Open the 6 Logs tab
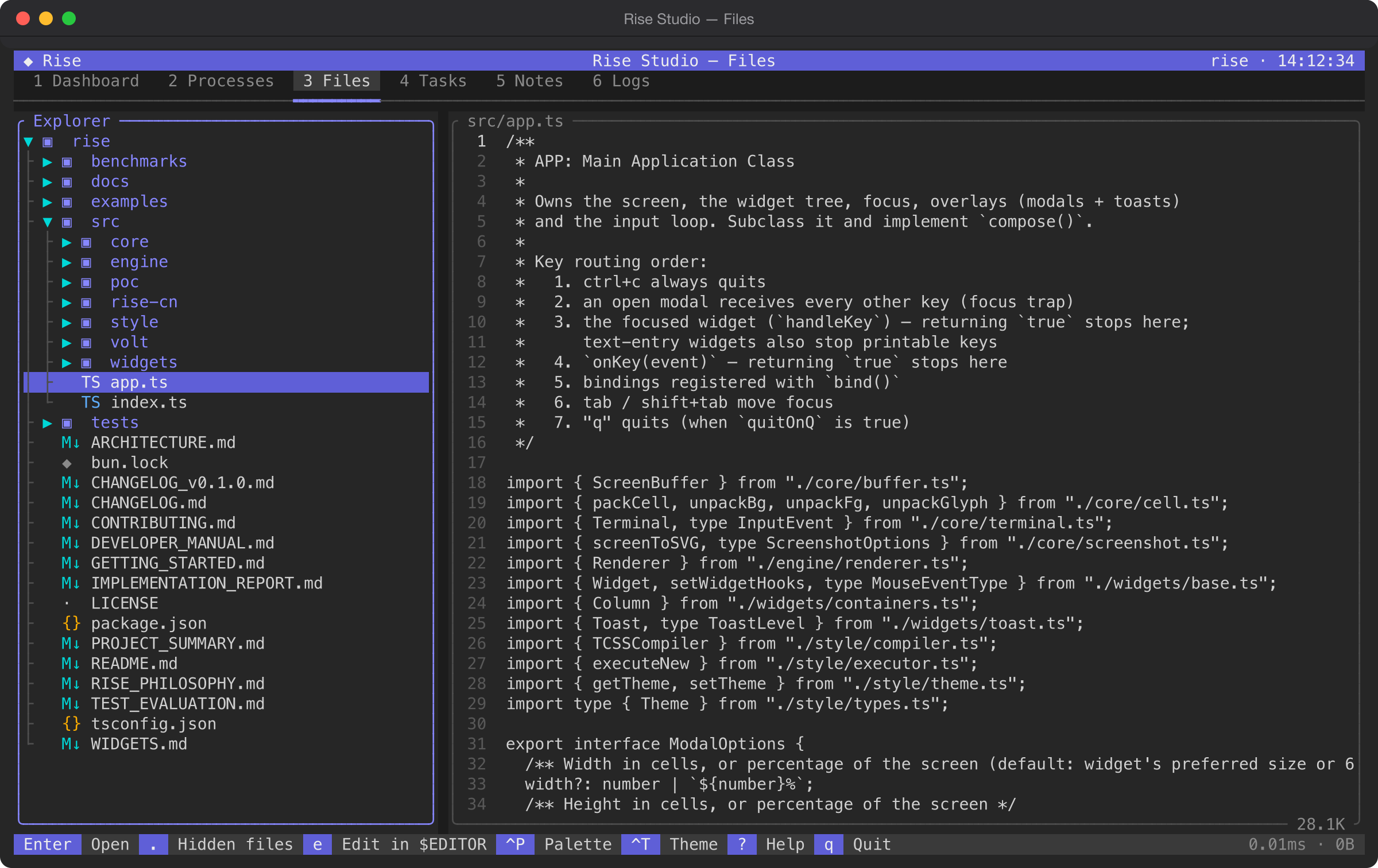The height and width of the screenshot is (868, 1378). coord(621,81)
